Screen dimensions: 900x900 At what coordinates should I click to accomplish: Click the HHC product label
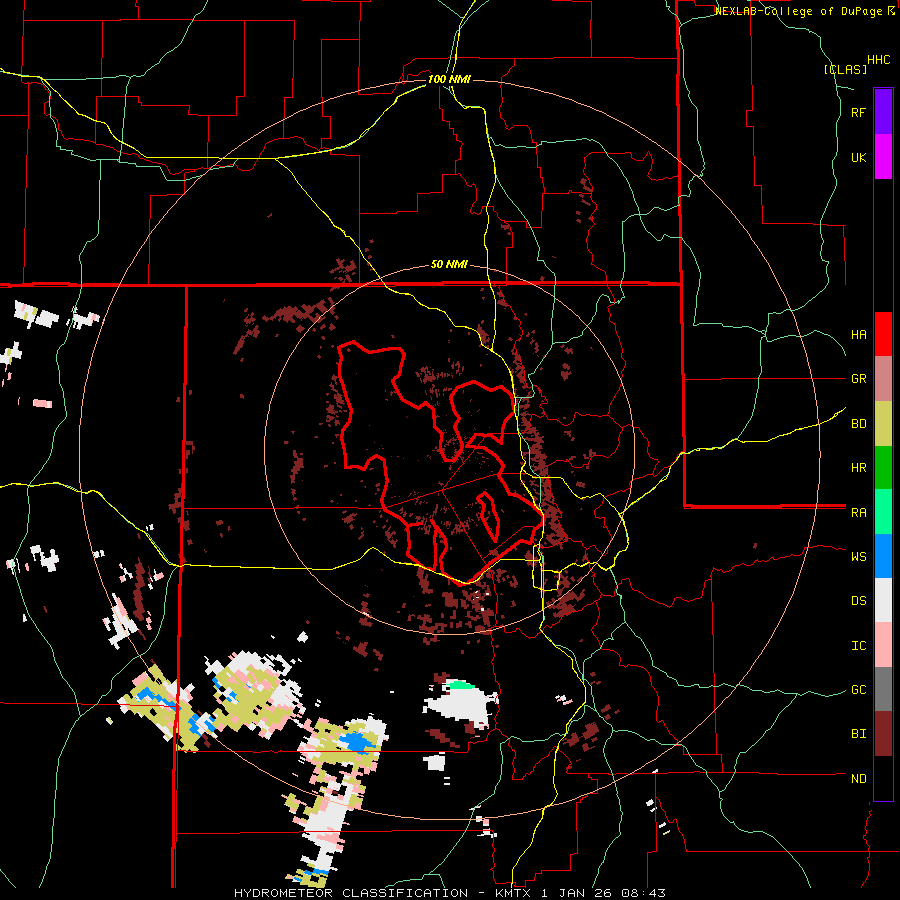pyautogui.click(x=879, y=60)
